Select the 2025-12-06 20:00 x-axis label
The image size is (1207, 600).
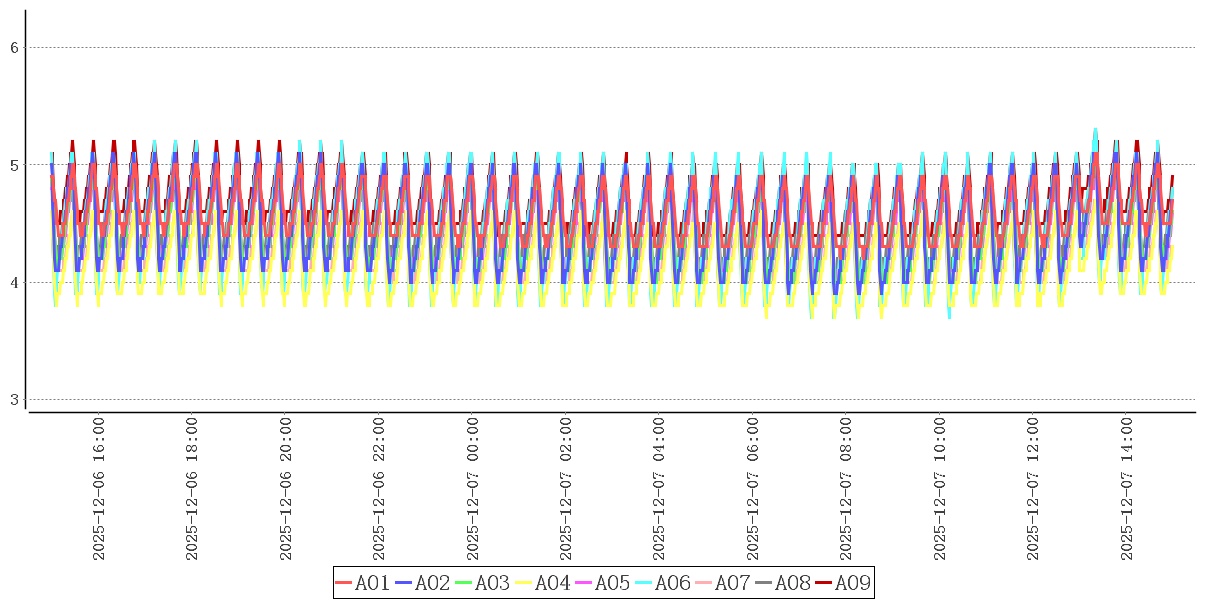pyautogui.click(x=286, y=489)
